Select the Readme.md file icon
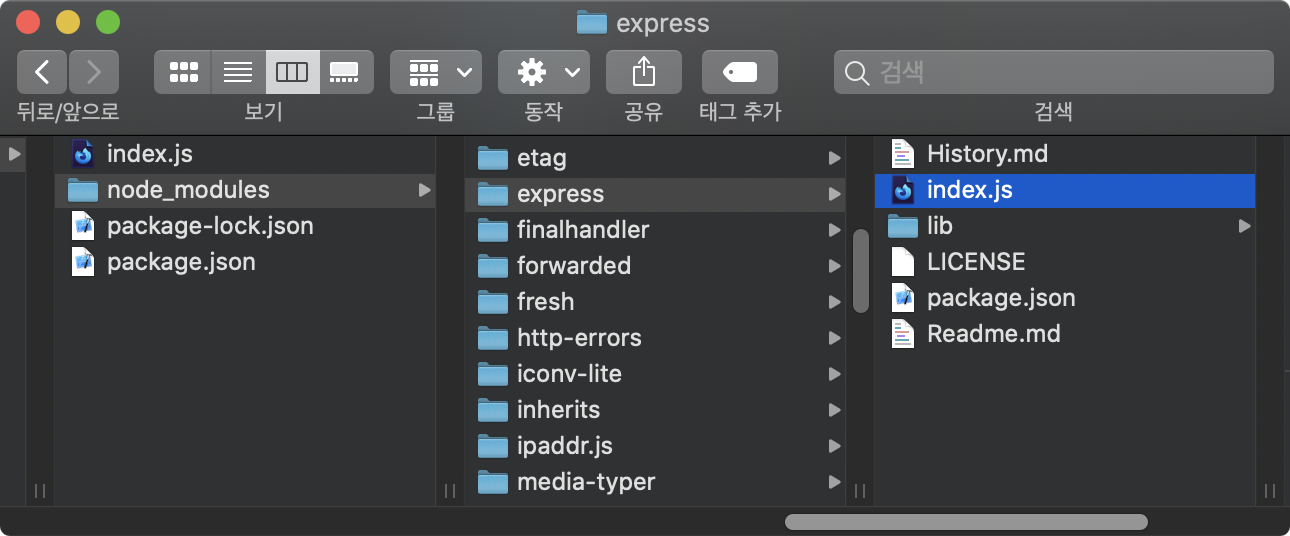Image resolution: width=1290 pixels, height=536 pixels. 903,333
